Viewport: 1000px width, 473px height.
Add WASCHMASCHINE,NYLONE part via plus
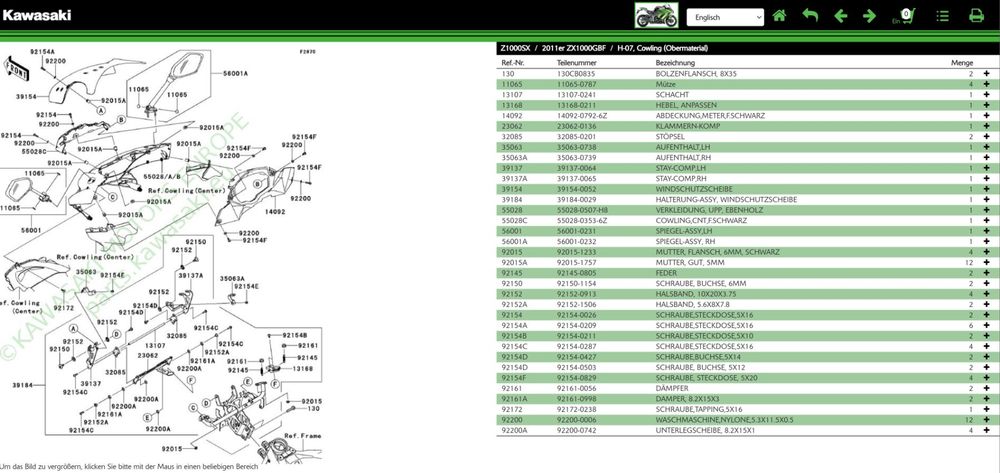(x=987, y=420)
